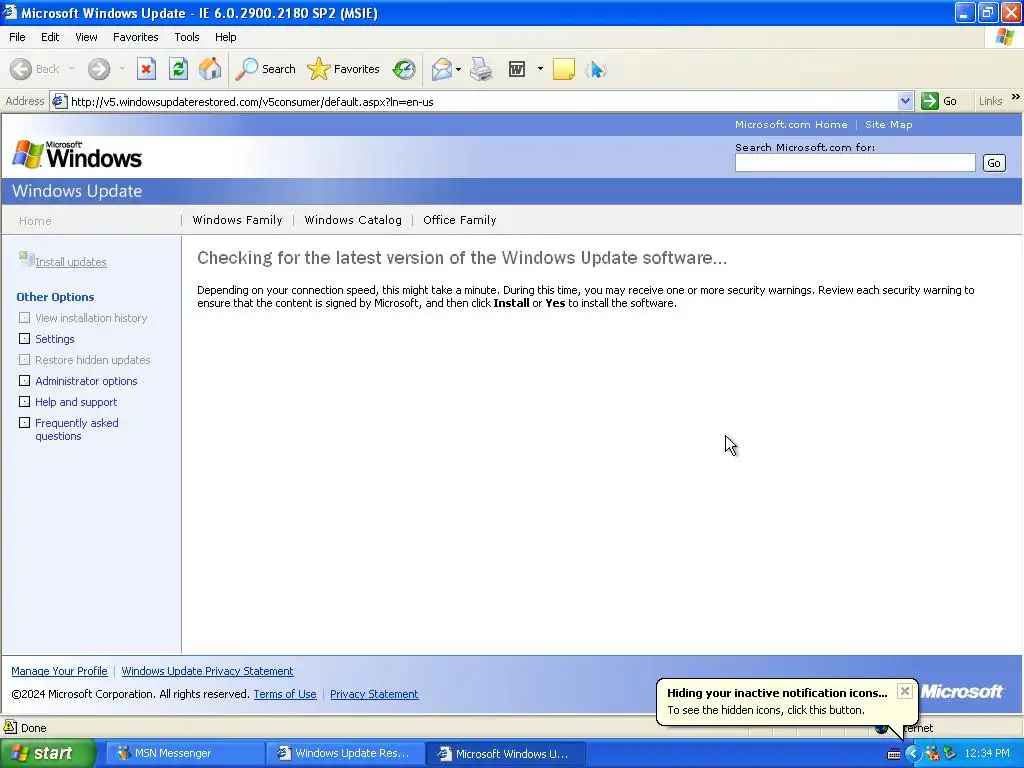Open the Forward button history dropdown arrow
1024x768 pixels.
[121, 69]
